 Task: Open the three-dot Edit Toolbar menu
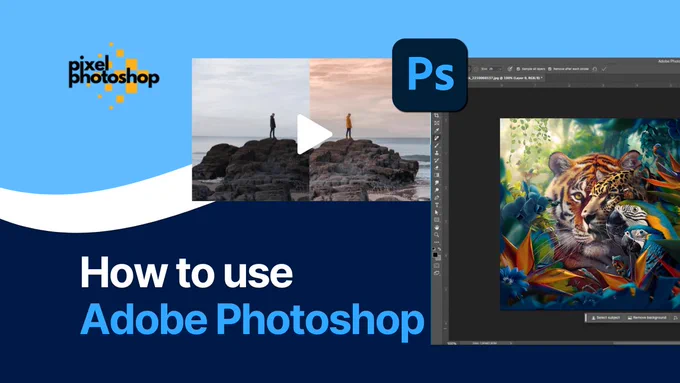coord(437,242)
